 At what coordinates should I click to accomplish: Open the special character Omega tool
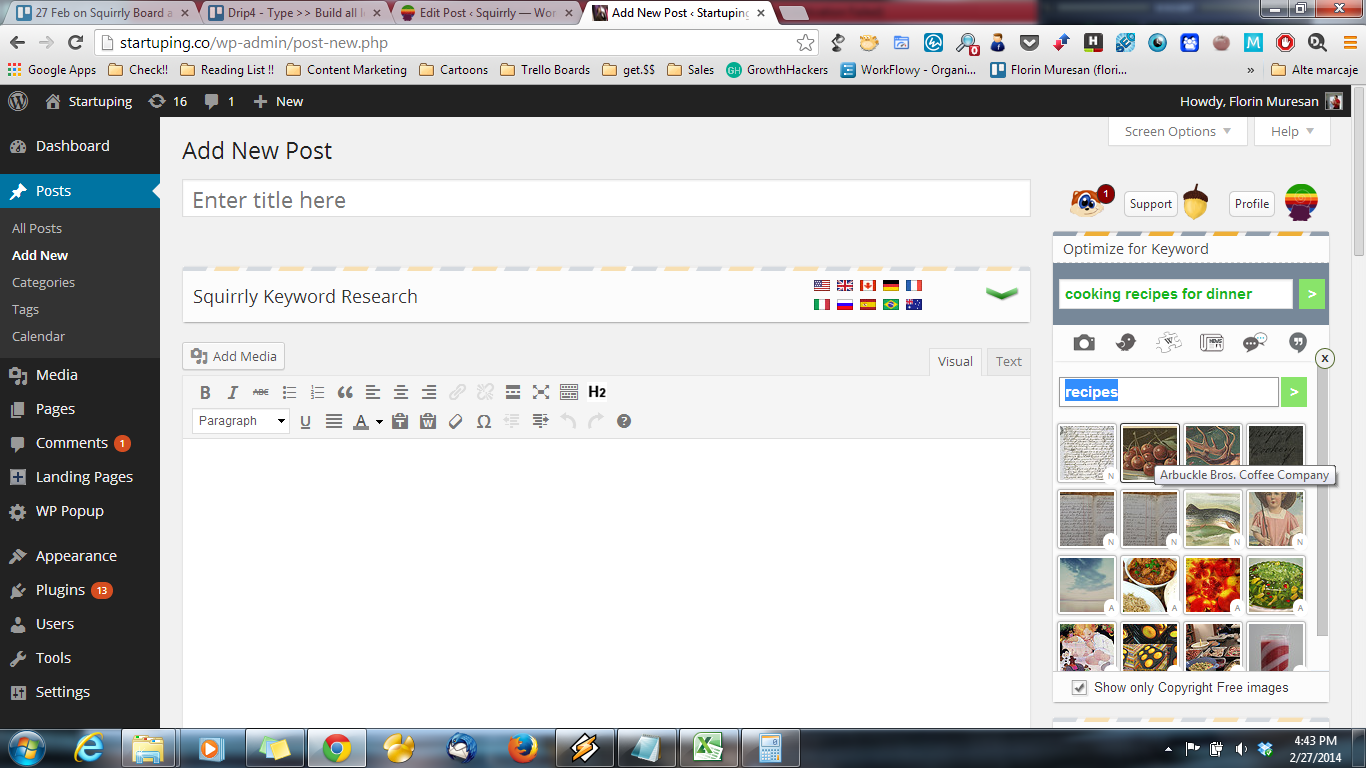pos(484,421)
